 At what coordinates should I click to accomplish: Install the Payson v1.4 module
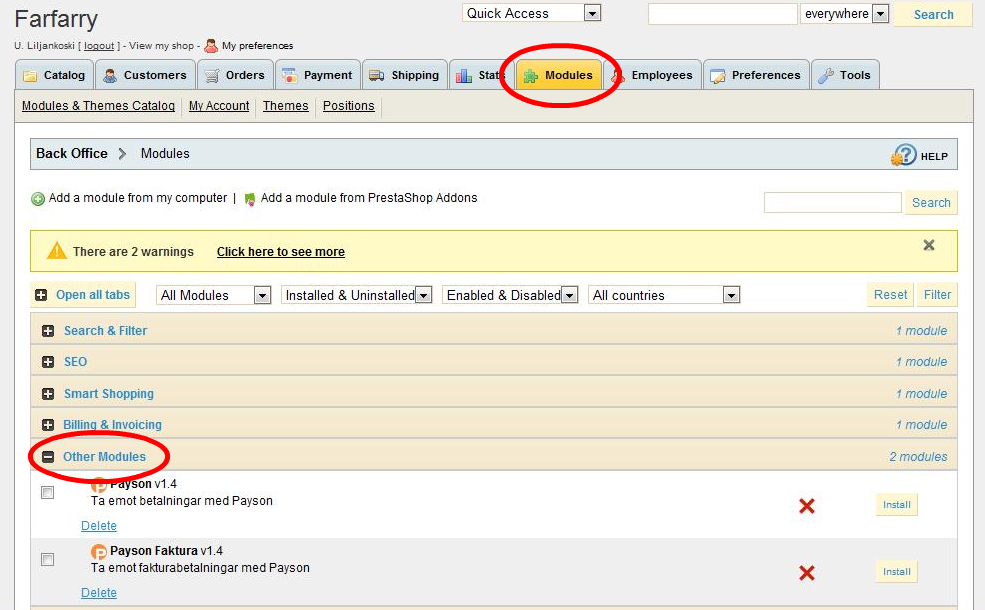point(896,504)
